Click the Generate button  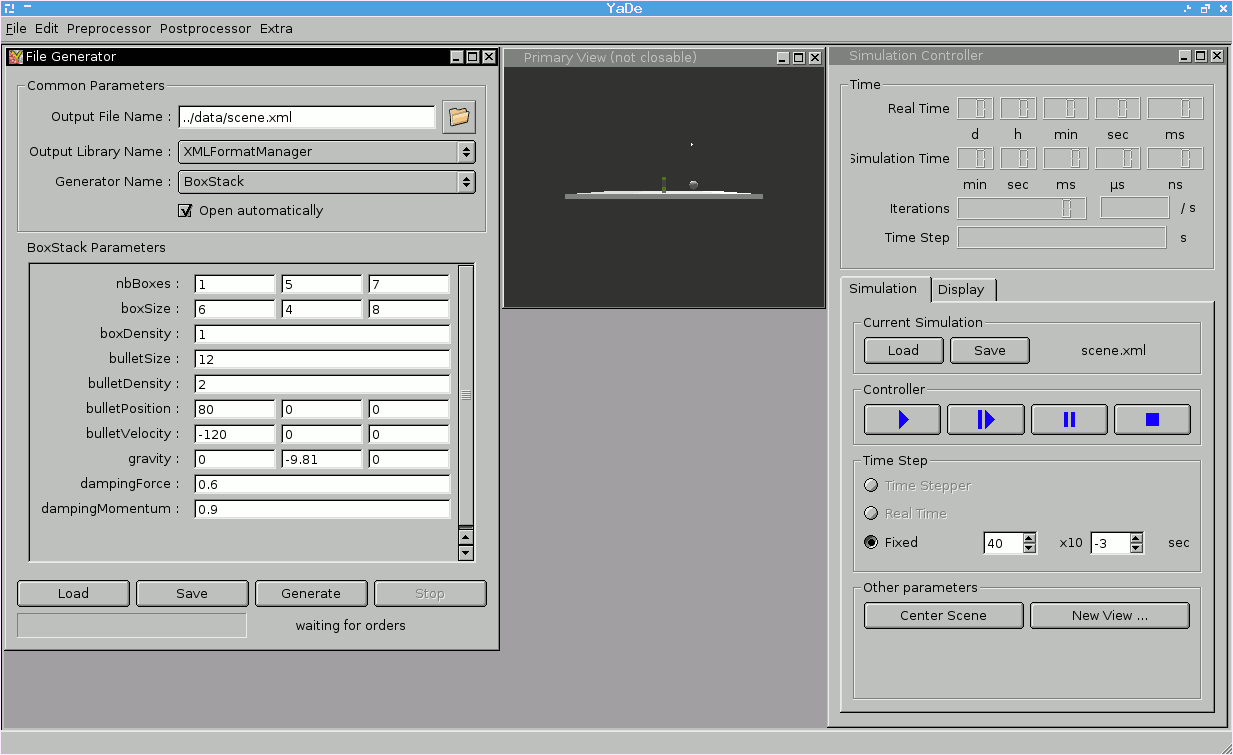tap(311, 594)
